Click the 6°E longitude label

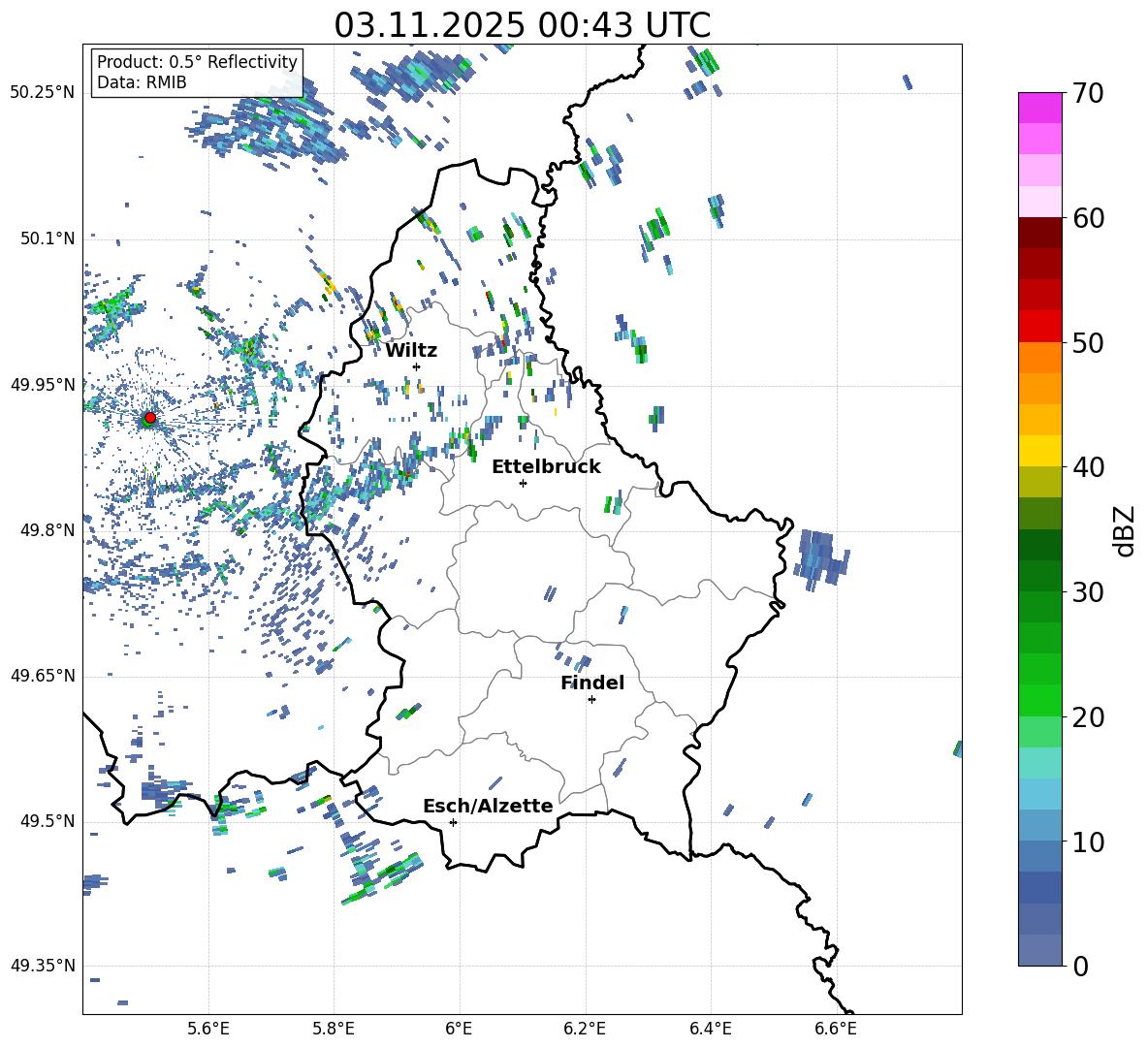coord(459,1029)
